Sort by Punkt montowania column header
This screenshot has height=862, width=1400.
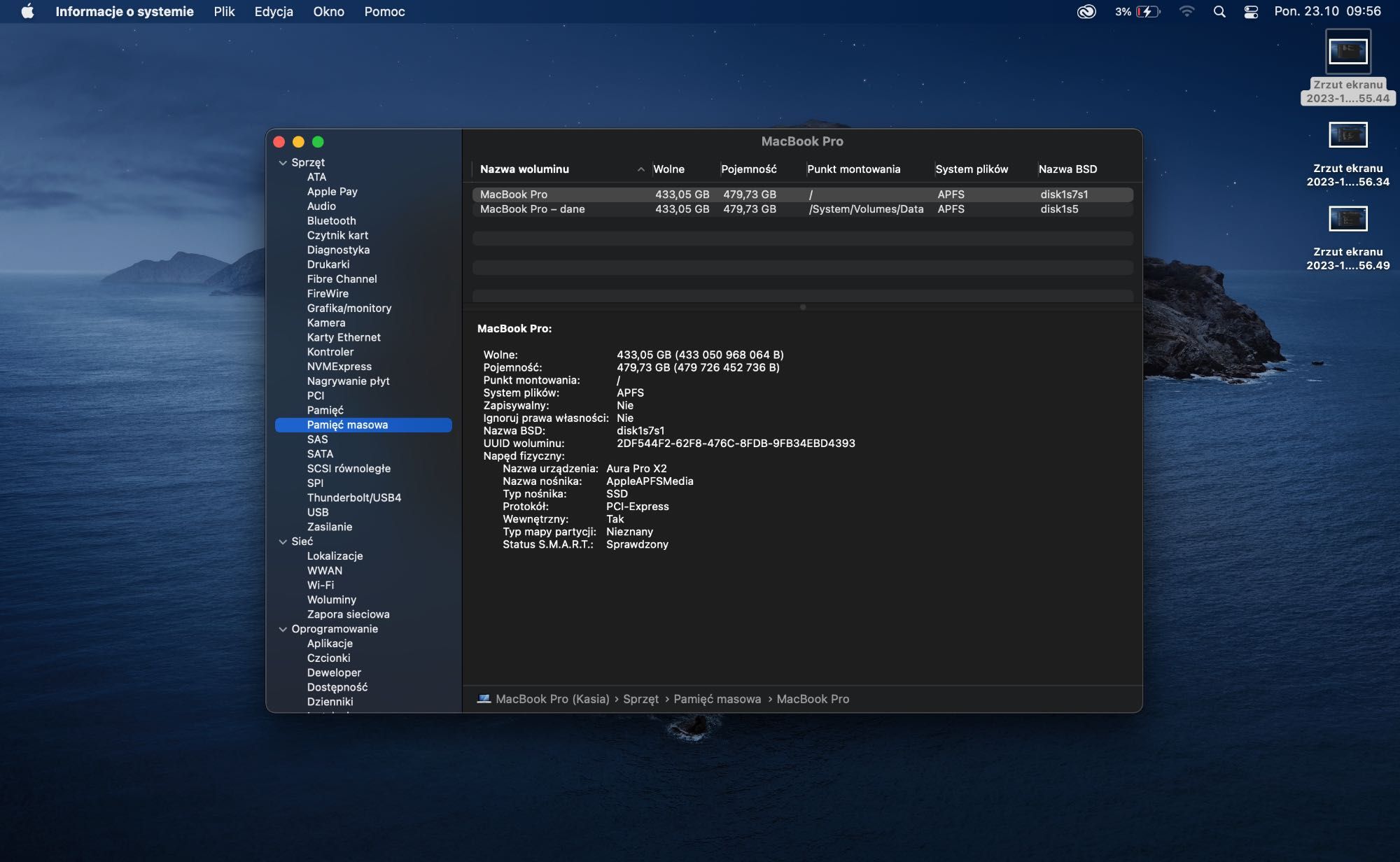[x=853, y=169]
